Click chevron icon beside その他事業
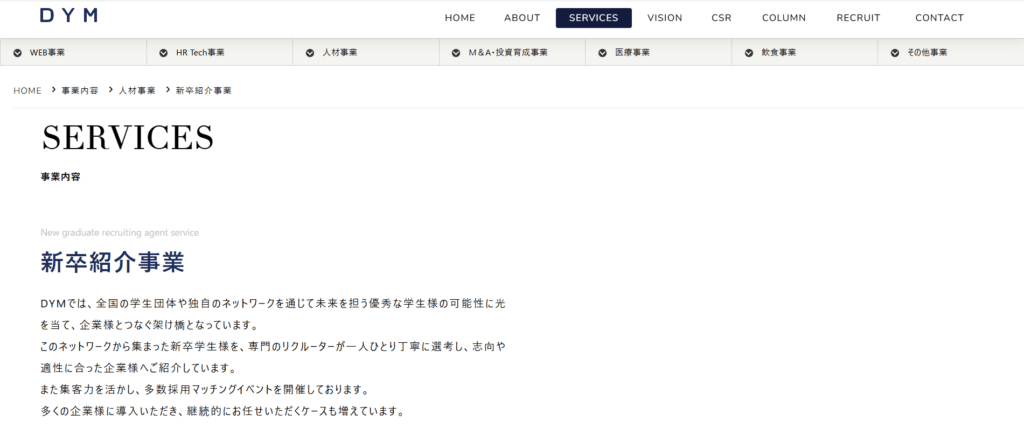The image size is (1024, 429). [895, 52]
